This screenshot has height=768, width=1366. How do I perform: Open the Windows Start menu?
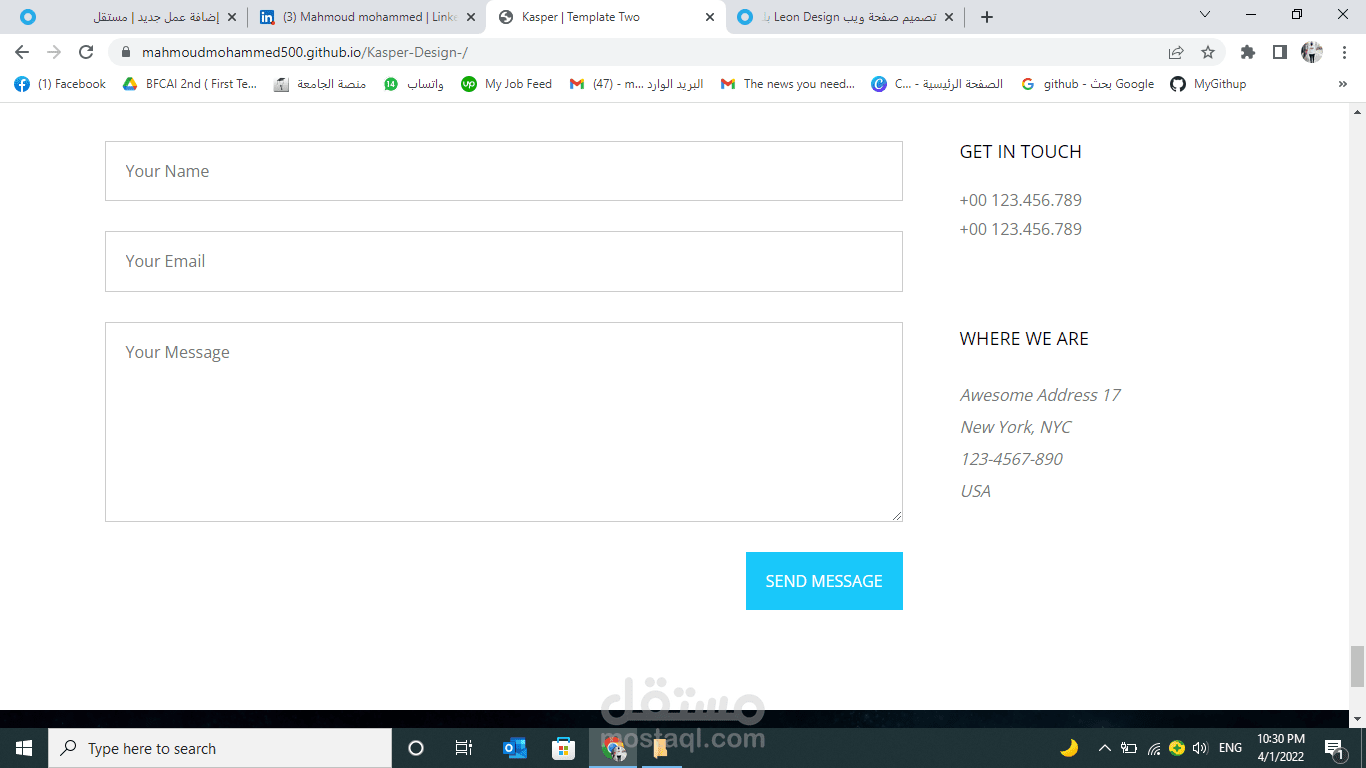point(23,748)
